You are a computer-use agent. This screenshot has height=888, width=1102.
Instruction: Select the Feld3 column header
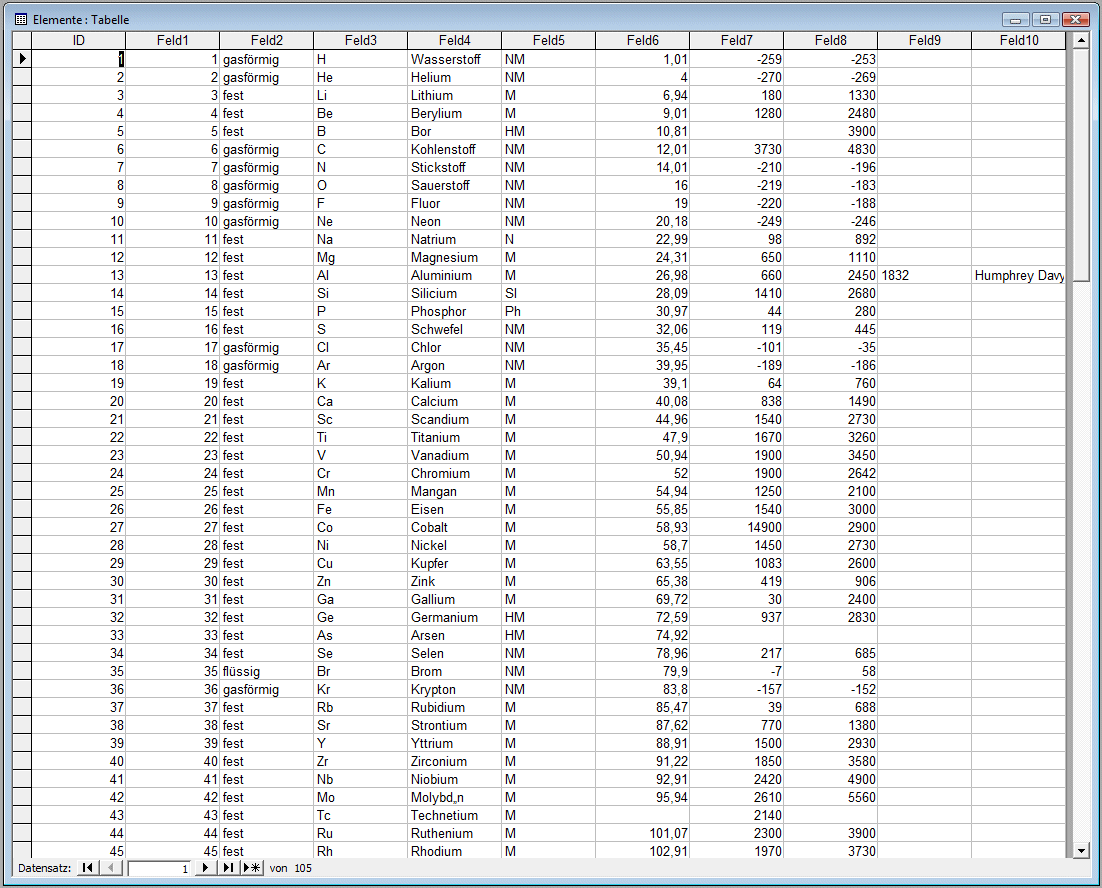(x=361, y=41)
